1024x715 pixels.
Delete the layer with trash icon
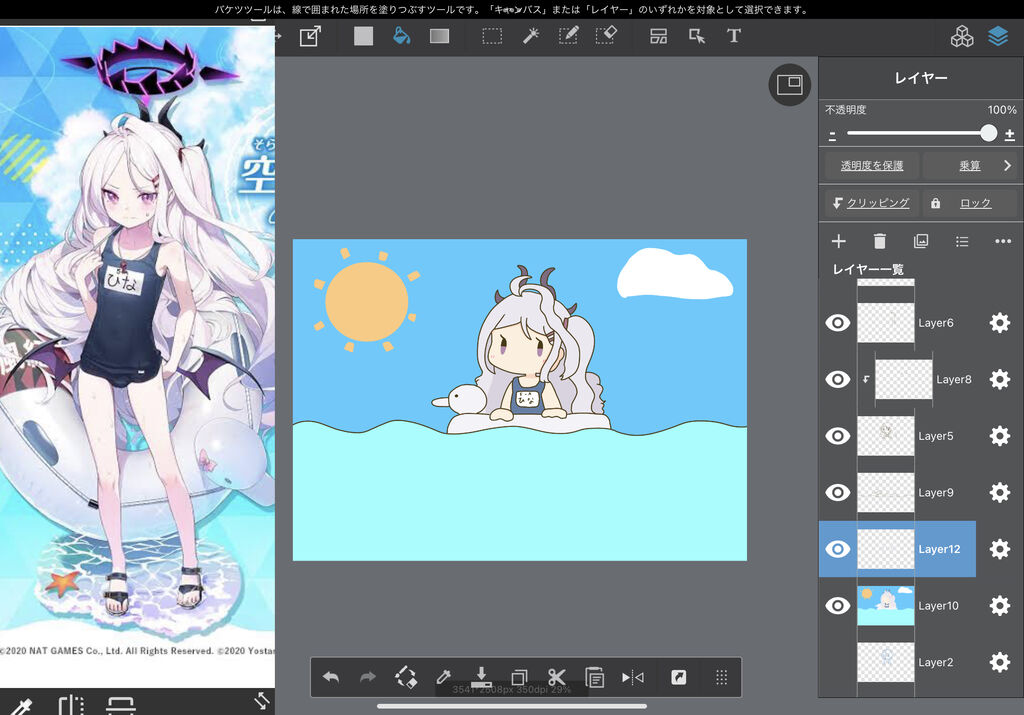[880, 241]
